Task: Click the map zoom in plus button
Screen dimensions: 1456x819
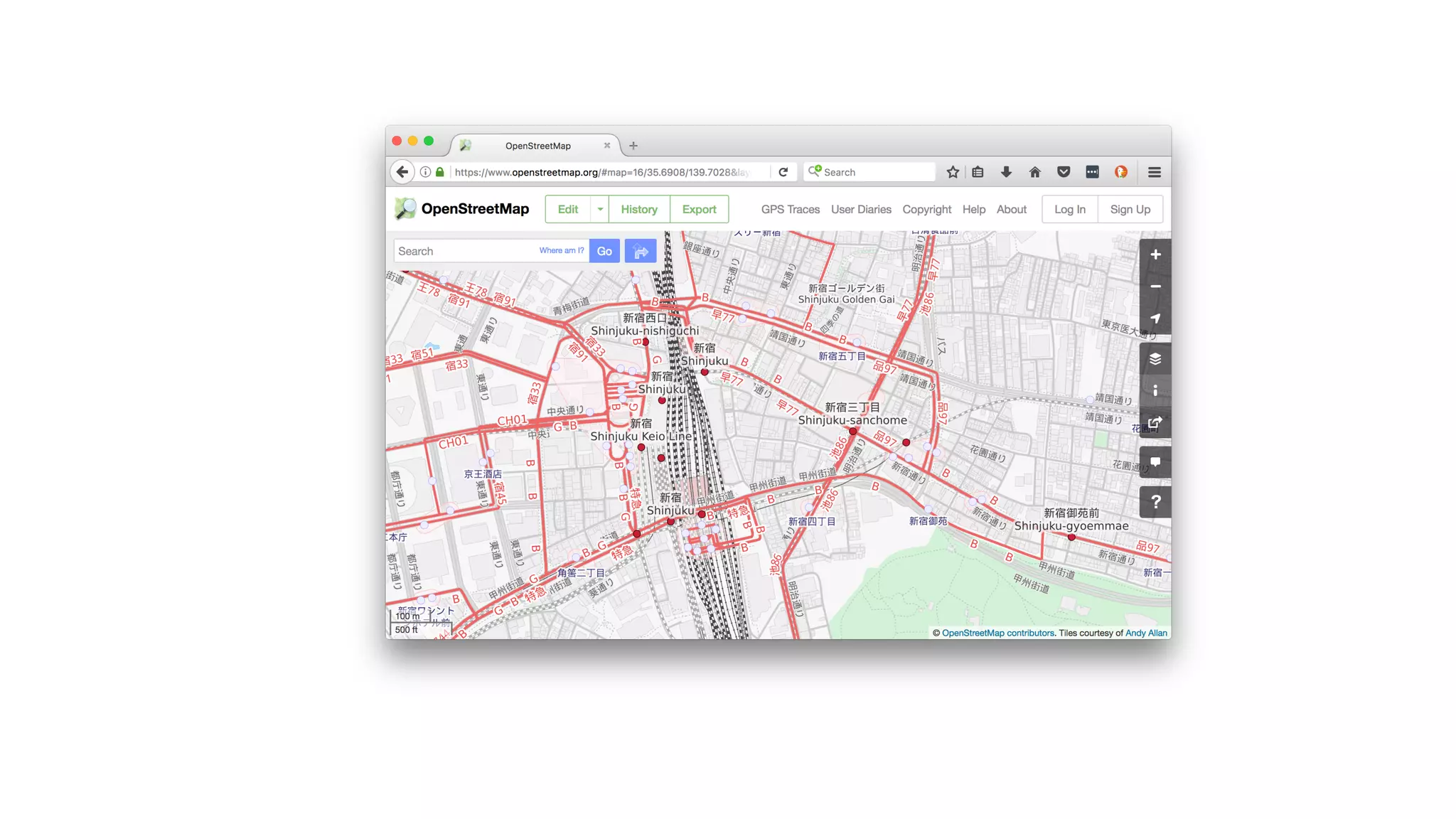Action: [x=1155, y=255]
